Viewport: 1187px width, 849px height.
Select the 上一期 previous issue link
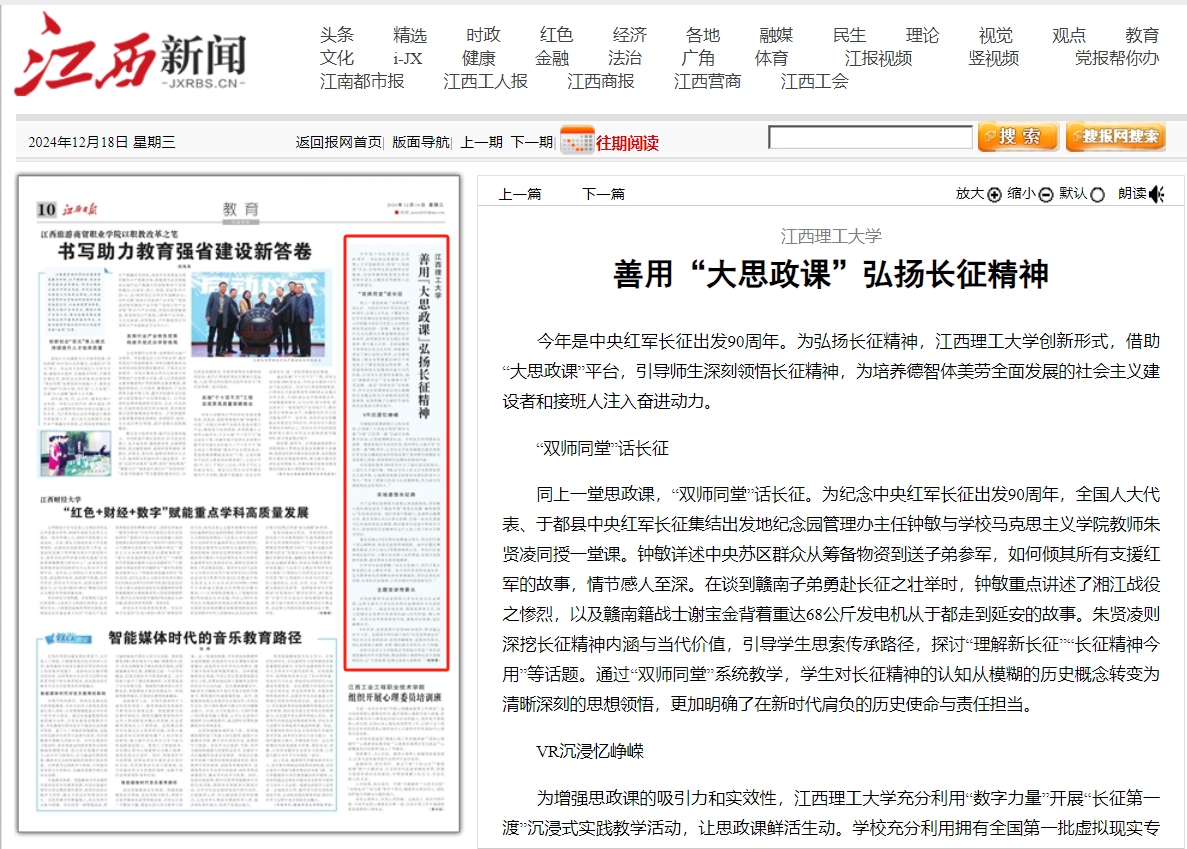pyautogui.click(x=481, y=142)
